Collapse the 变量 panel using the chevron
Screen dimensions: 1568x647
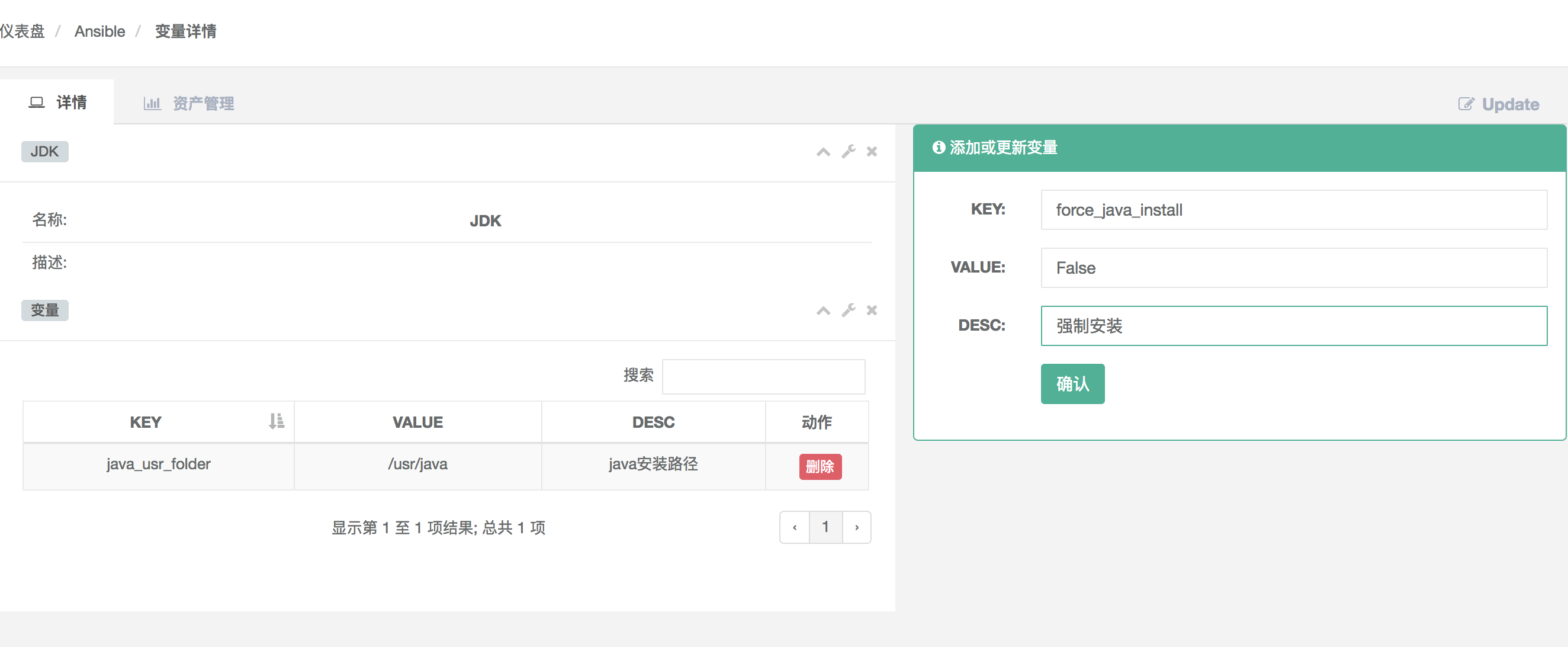(824, 310)
